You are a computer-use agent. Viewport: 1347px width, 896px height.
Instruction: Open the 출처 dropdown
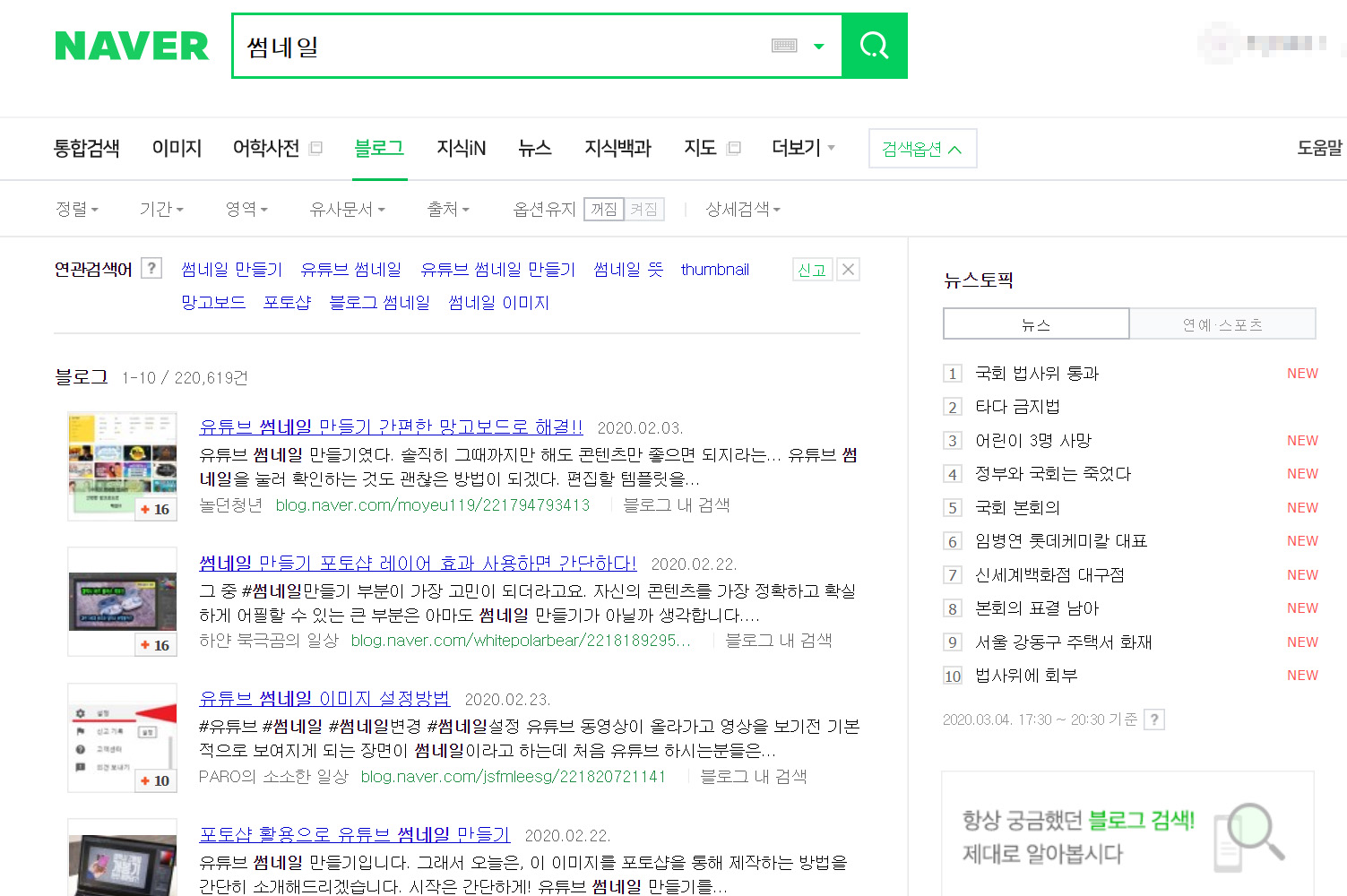448,209
